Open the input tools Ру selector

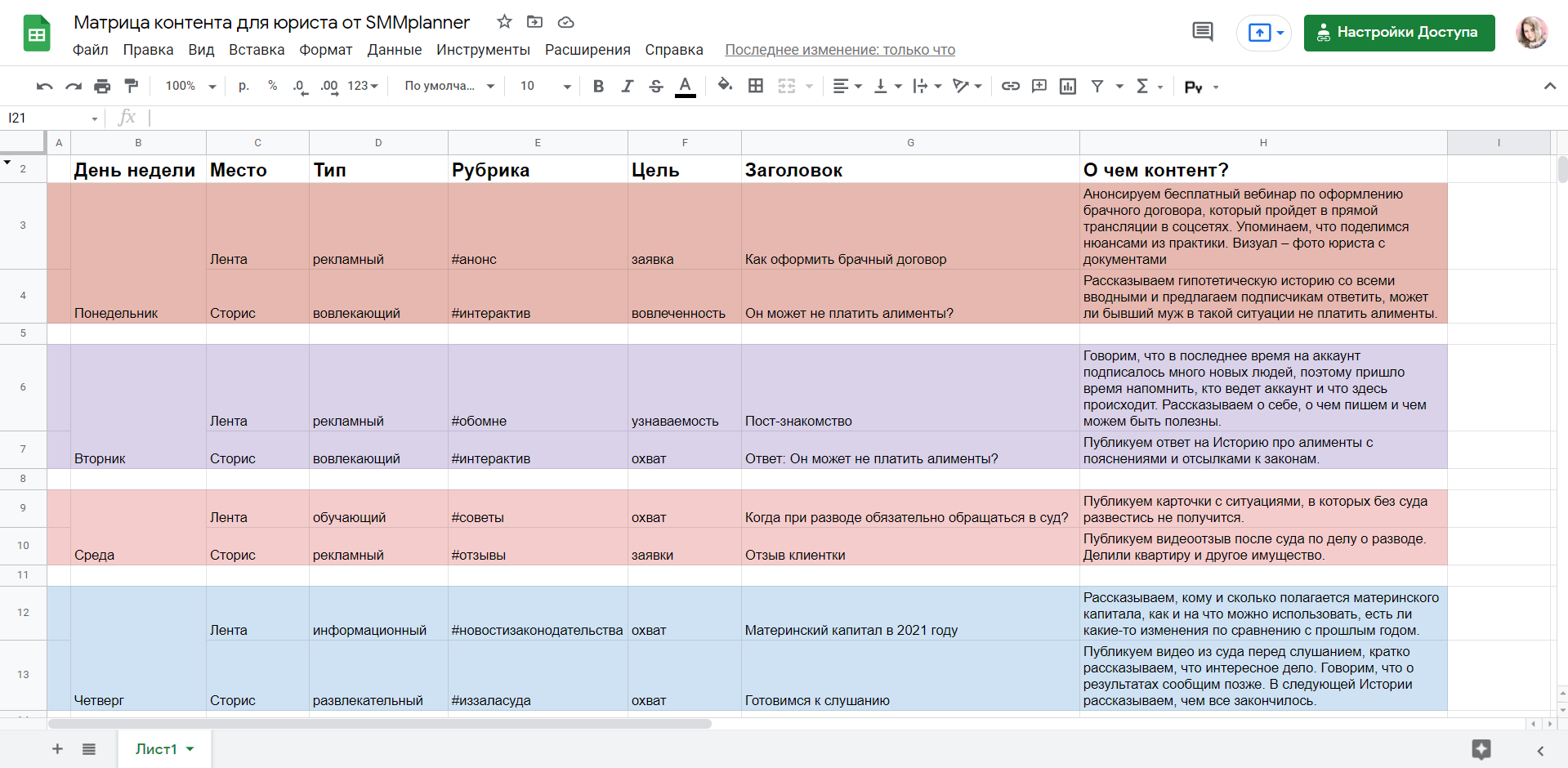(1201, 87)
